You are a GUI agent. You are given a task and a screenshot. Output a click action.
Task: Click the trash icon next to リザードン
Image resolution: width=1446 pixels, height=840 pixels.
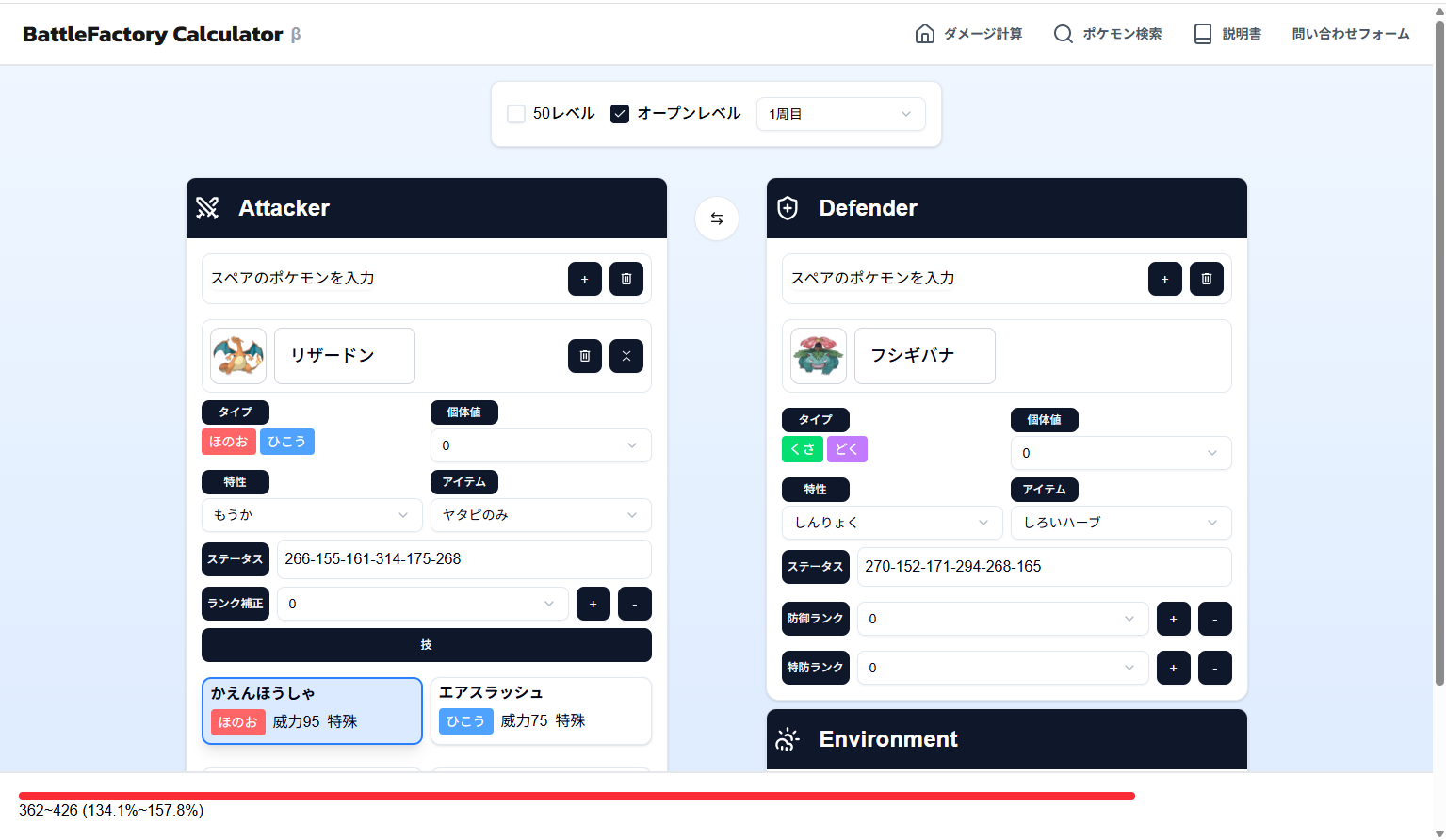click(x=584, y=356)
